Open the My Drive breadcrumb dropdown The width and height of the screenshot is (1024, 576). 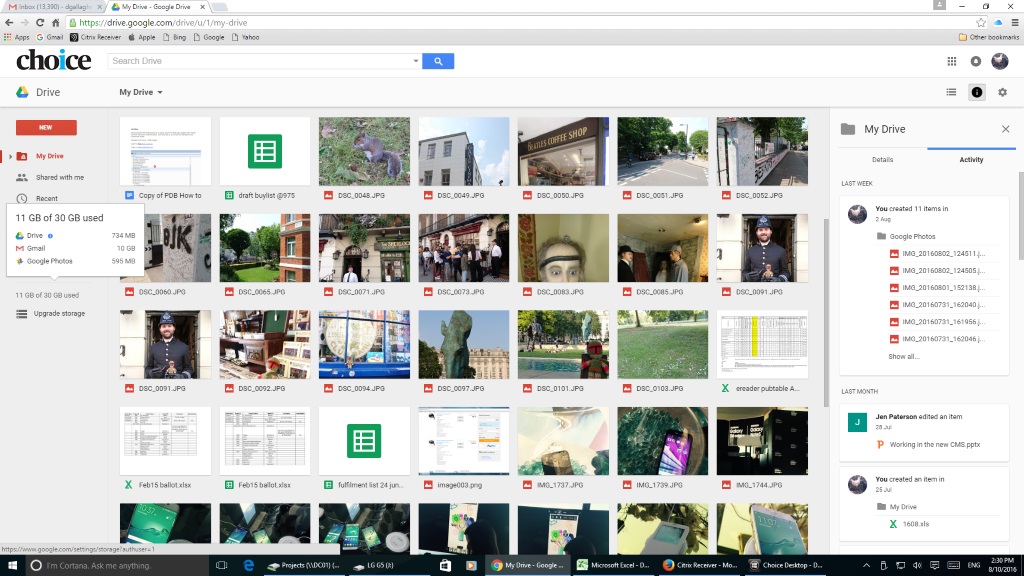point(141,92)
